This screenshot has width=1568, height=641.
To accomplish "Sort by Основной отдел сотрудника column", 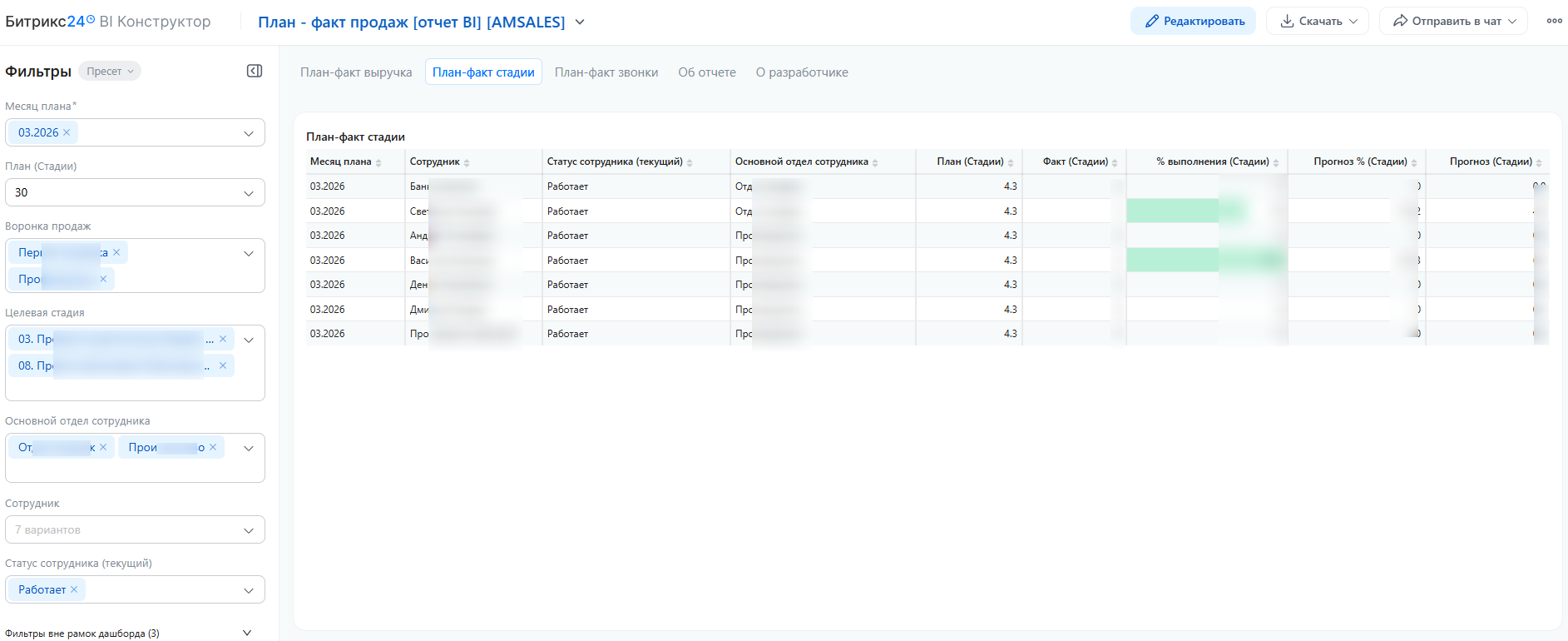I will [801, 161].
